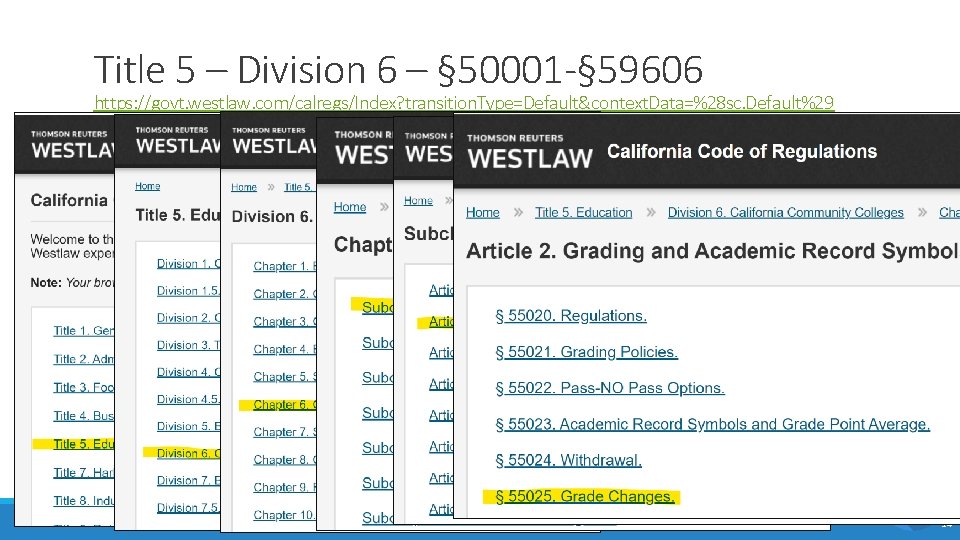Open Title 4 link in first window

[x=83, y=416]
